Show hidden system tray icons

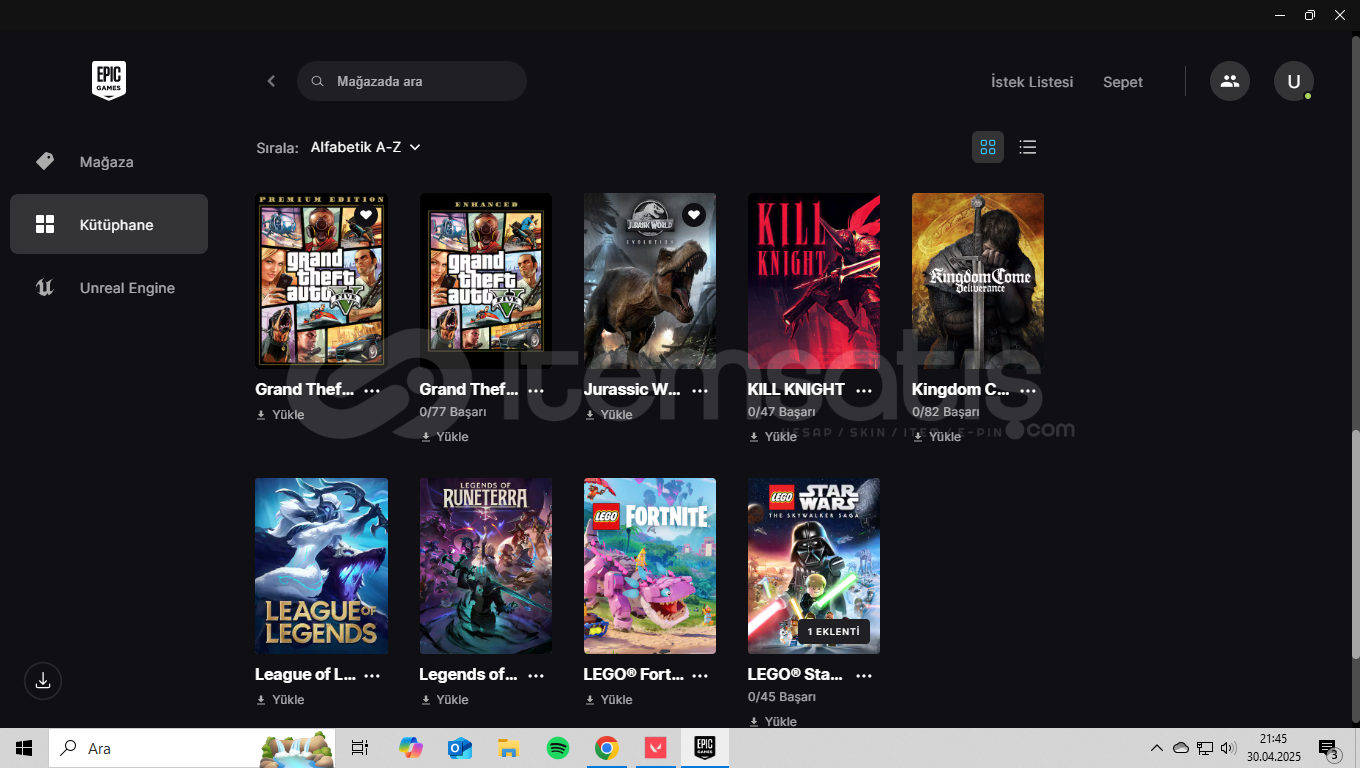click(1157, 748)
